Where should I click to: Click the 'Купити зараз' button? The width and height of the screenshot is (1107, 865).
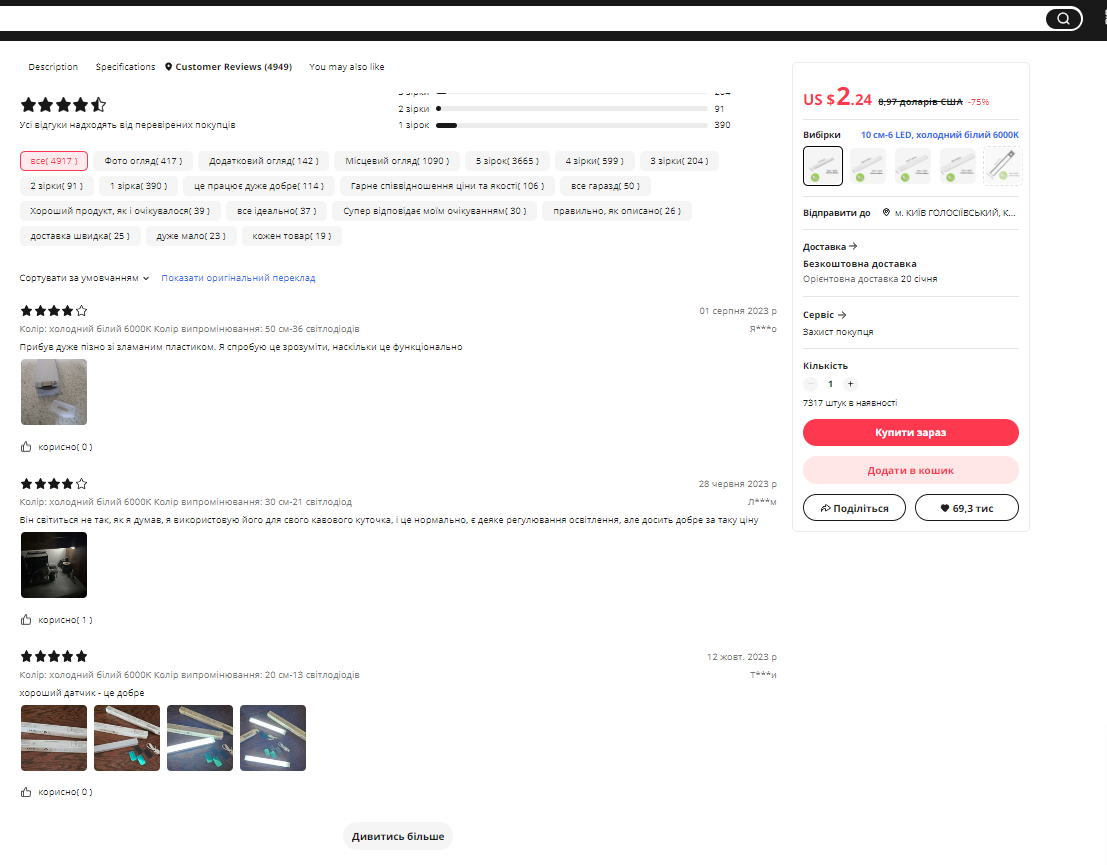pos(910,432)
